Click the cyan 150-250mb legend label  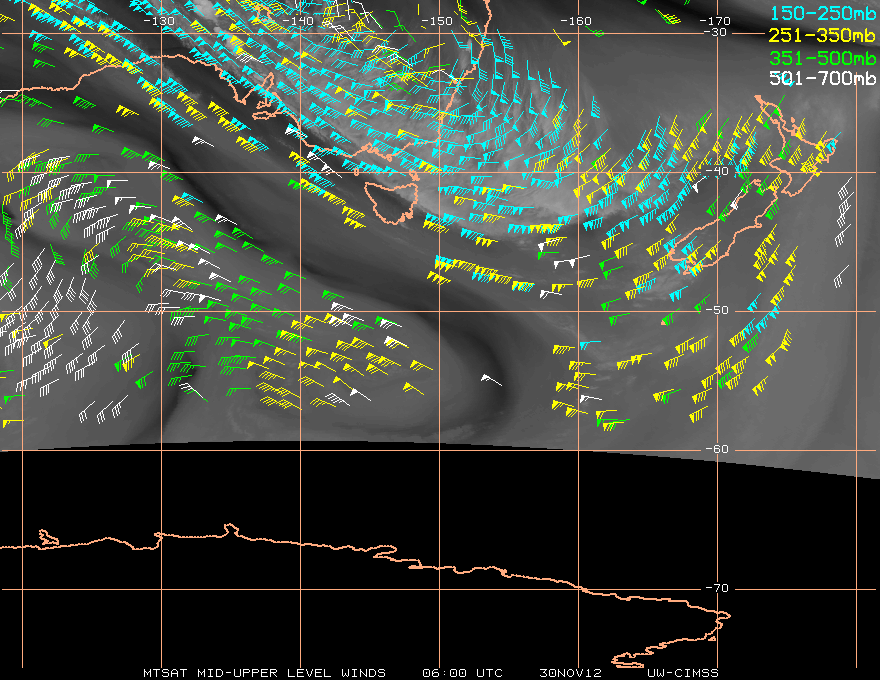[822, 13]
